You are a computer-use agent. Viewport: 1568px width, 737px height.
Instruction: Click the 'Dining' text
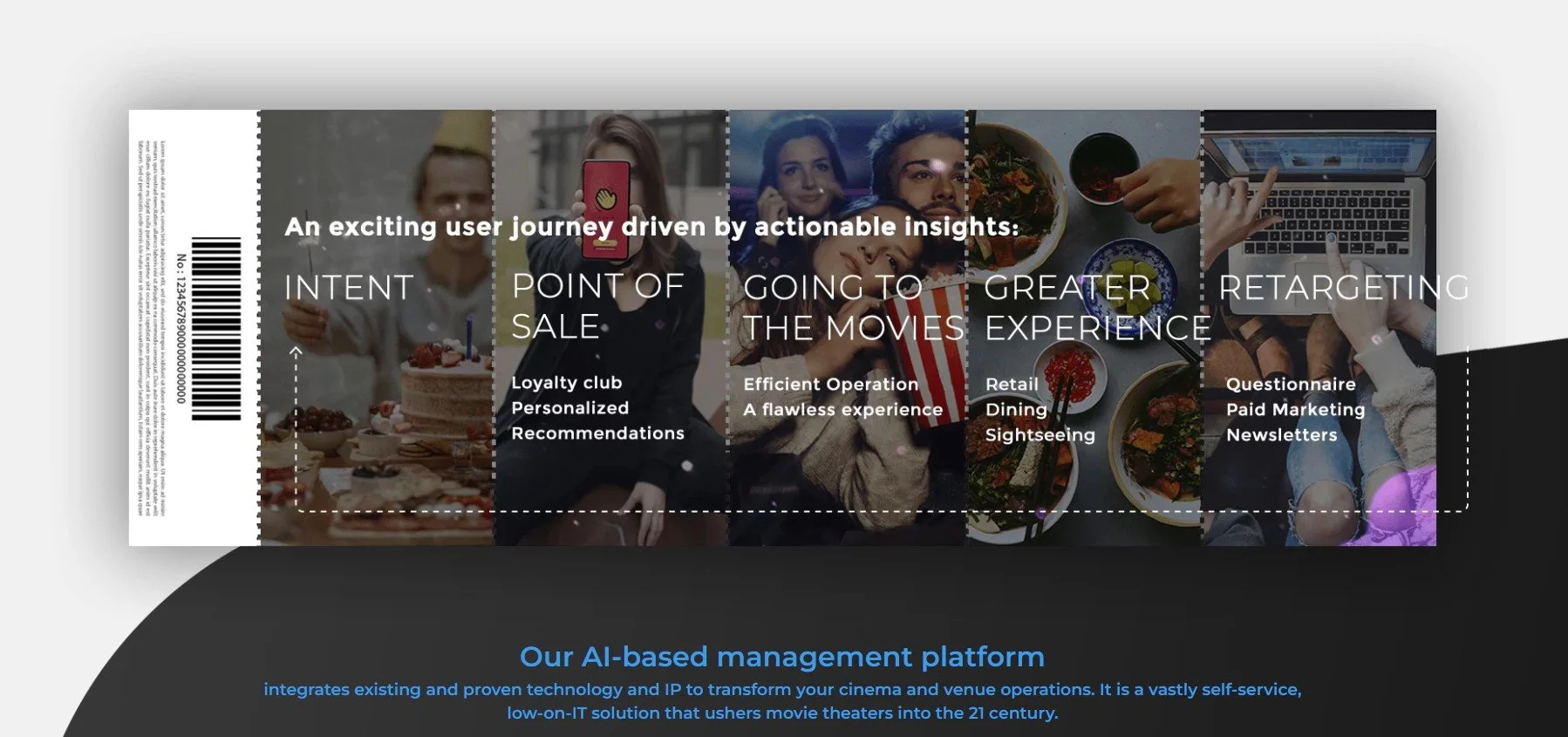click(x=1016, y=410)
